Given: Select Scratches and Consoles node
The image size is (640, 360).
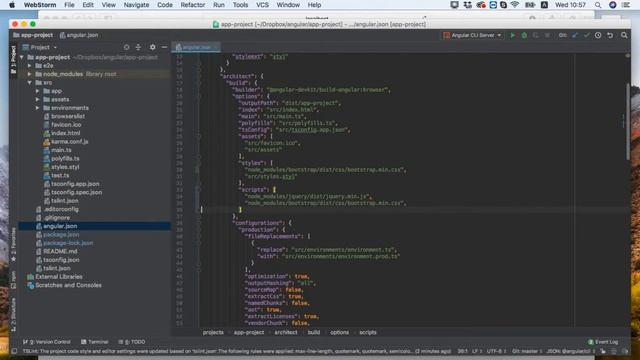Looking at the screenshot, I should point(68,285).
